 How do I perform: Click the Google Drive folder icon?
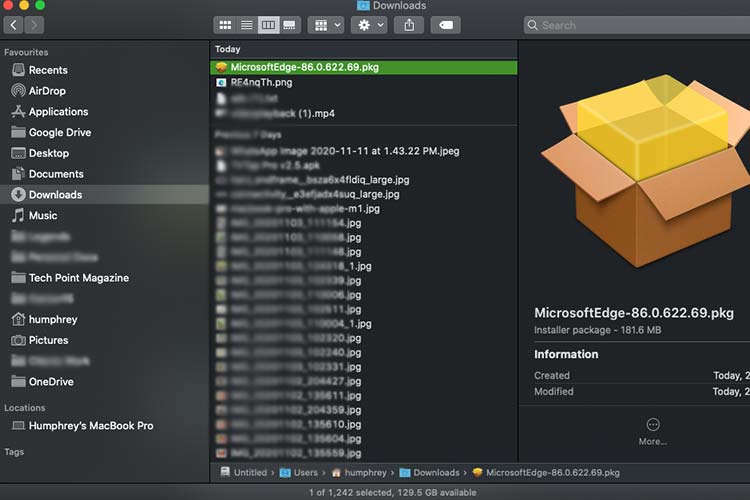pos(18,132)
